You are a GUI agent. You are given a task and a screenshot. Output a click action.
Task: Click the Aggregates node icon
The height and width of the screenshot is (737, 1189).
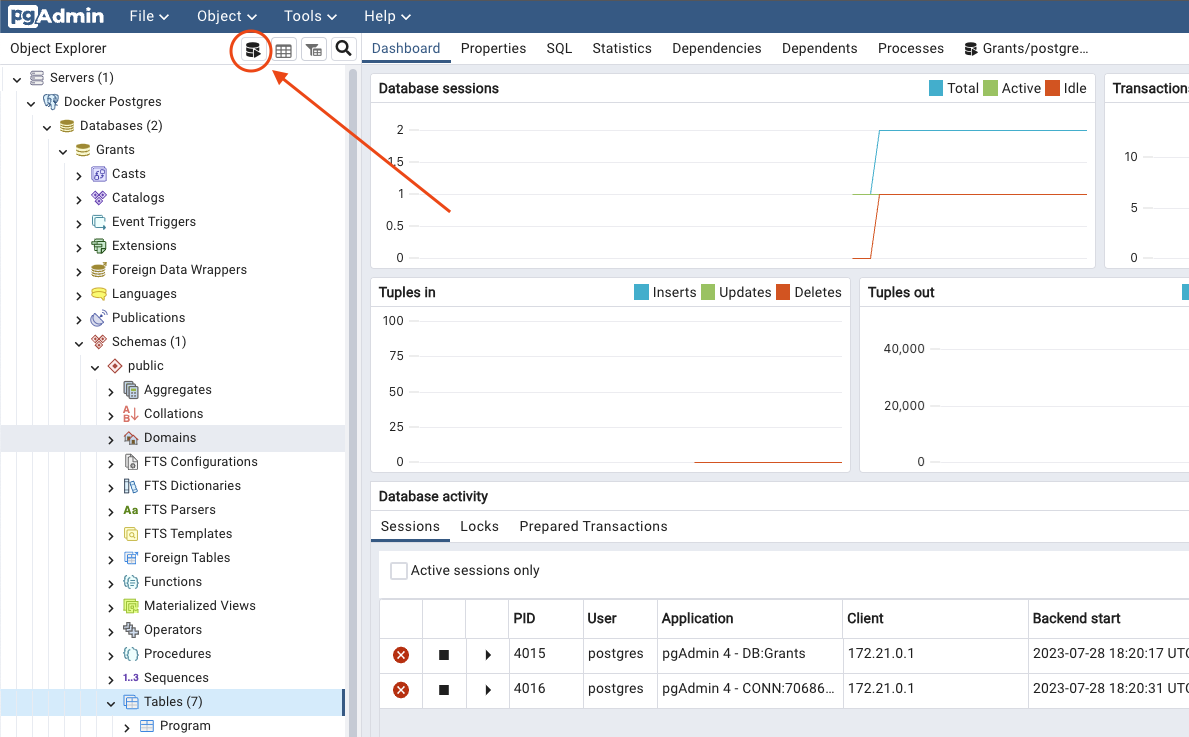tap(130, 390)
